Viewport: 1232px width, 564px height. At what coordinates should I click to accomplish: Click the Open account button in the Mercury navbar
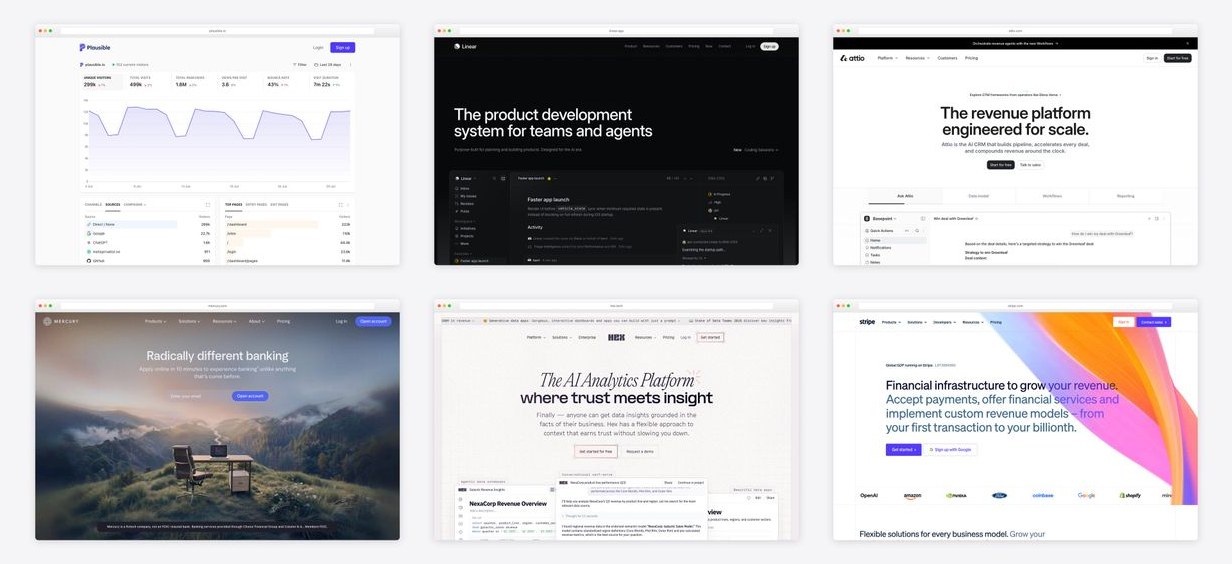point(373,321)
